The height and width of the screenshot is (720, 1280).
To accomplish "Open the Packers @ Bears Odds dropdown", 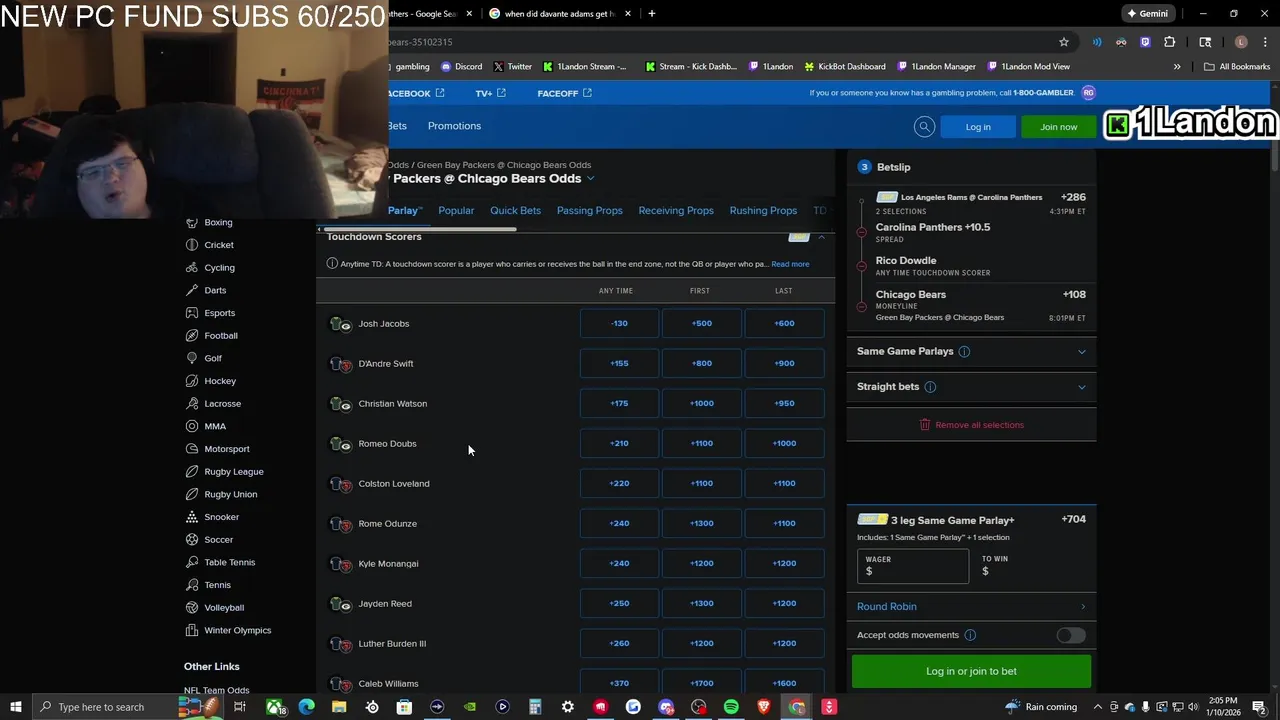I will (x=590, y=179).
